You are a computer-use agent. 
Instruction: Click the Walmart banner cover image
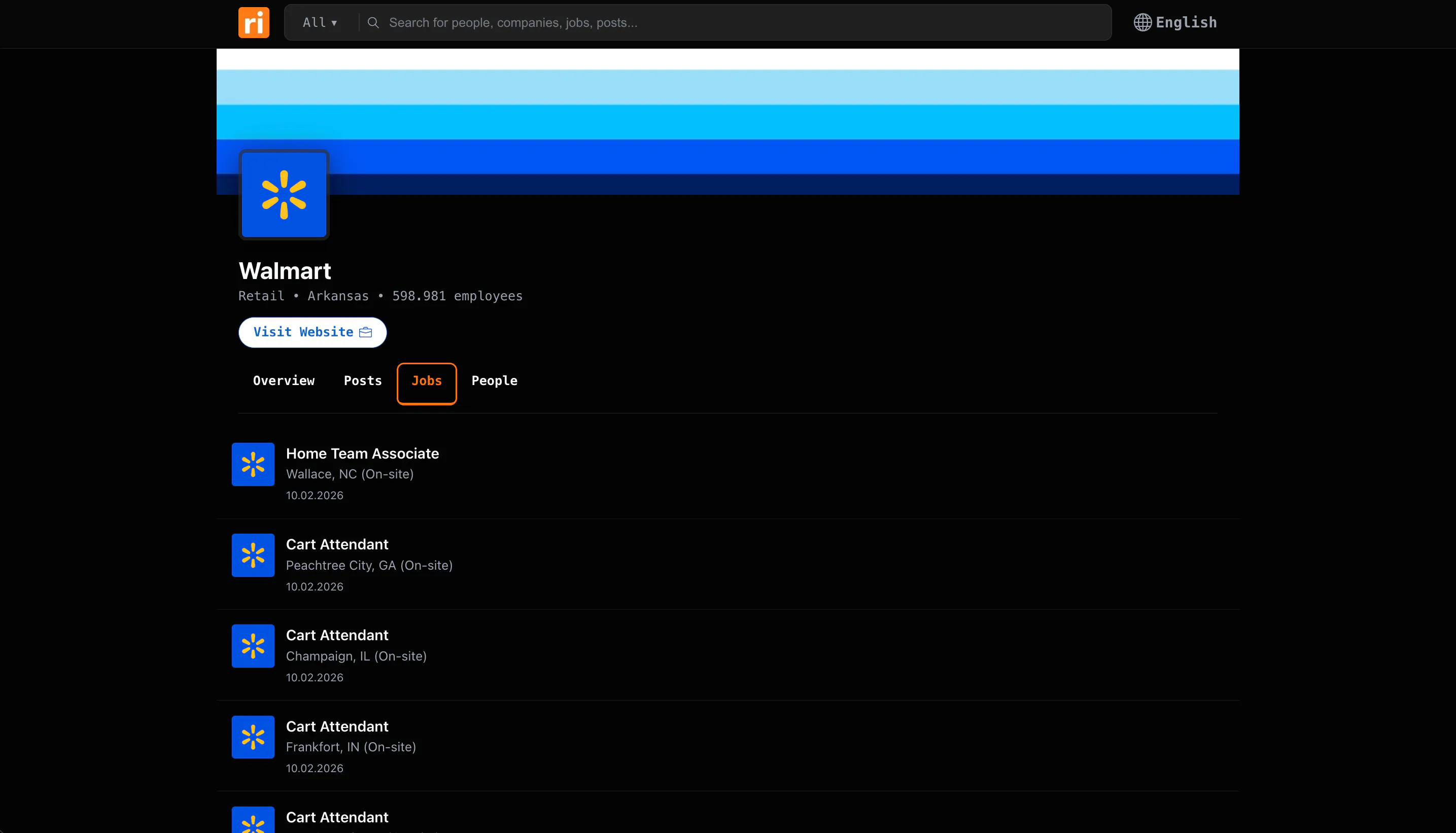click(727, 121)
